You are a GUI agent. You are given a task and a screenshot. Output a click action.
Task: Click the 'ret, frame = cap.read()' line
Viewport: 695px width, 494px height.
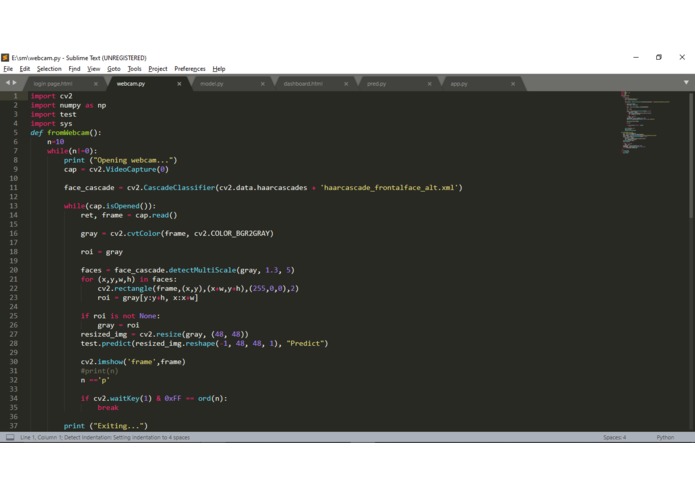[129, 215]
